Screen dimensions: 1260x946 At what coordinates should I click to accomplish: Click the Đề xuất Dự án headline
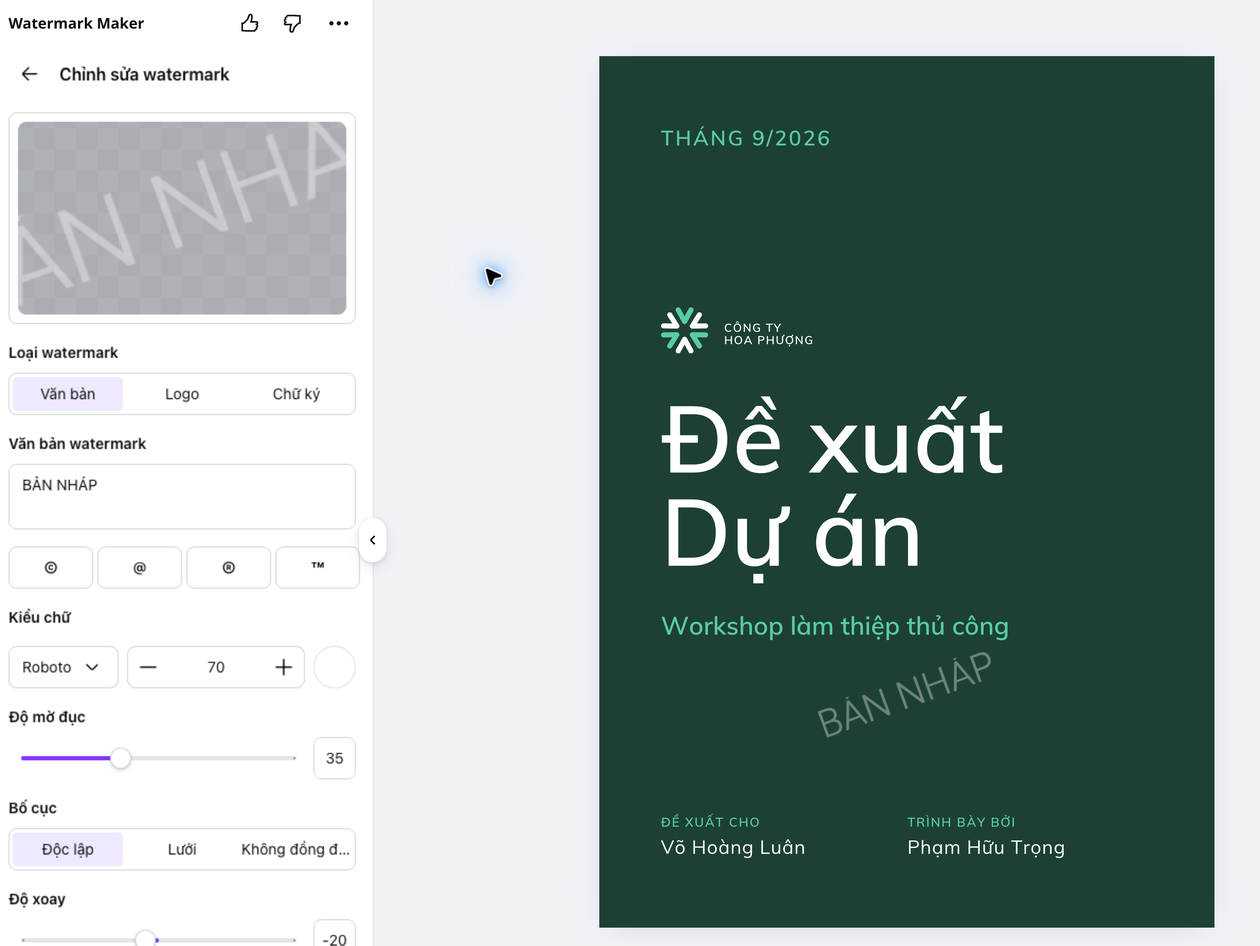point(833,491)
